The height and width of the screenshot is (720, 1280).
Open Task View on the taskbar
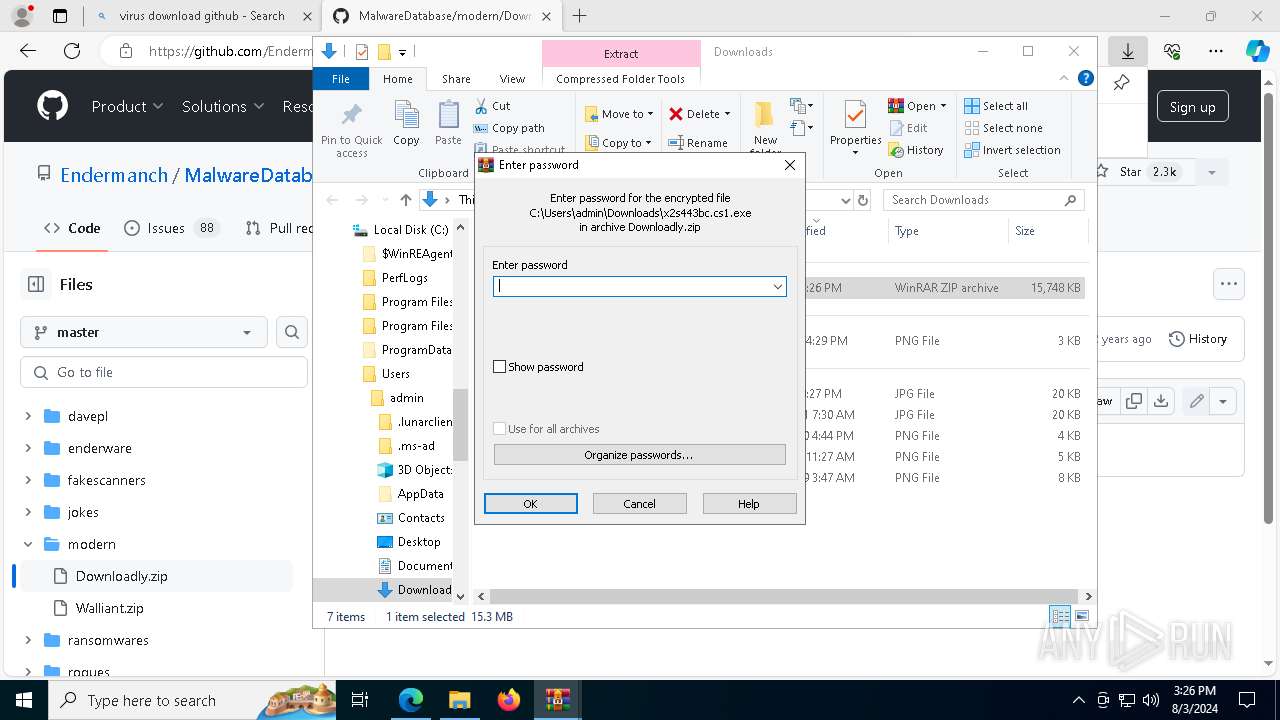tap(360, 700)
